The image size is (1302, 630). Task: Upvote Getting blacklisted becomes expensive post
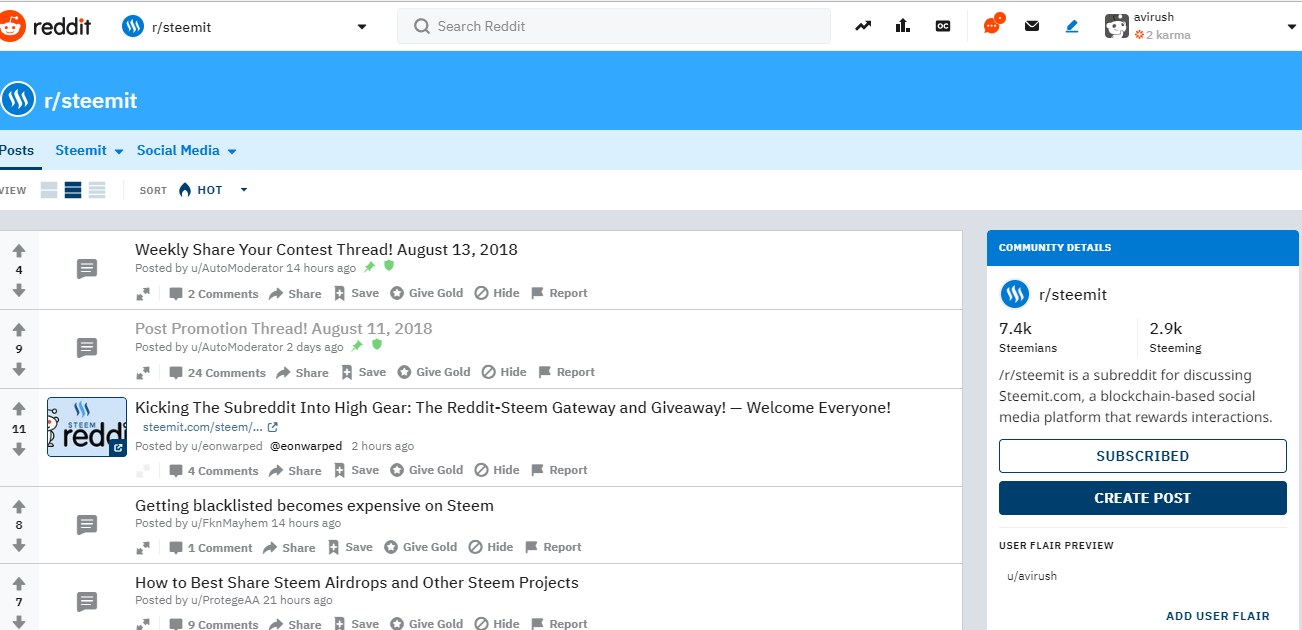click(x=18, y=507)
